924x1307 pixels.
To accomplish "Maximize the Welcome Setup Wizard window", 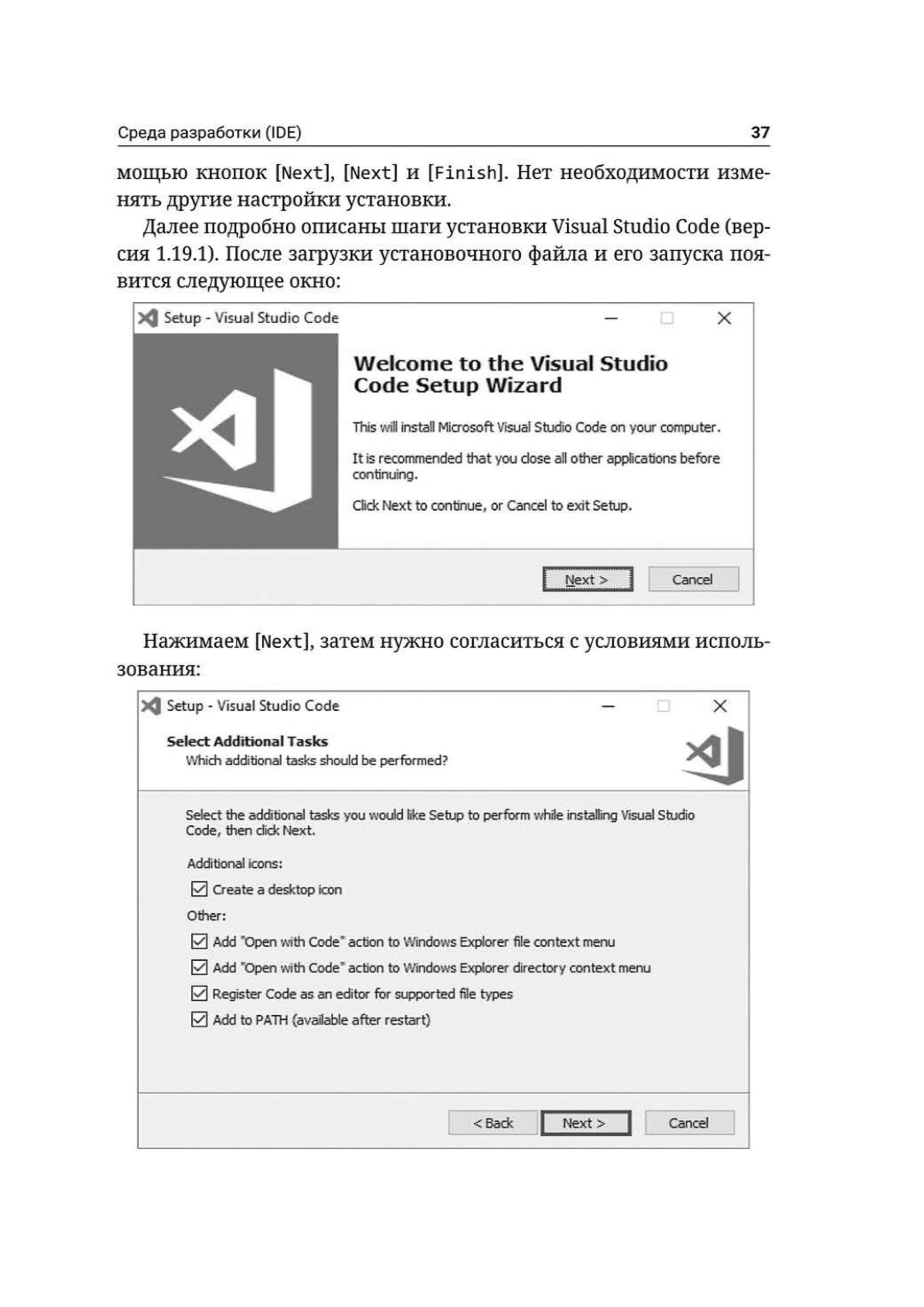I will pos(667,318).
